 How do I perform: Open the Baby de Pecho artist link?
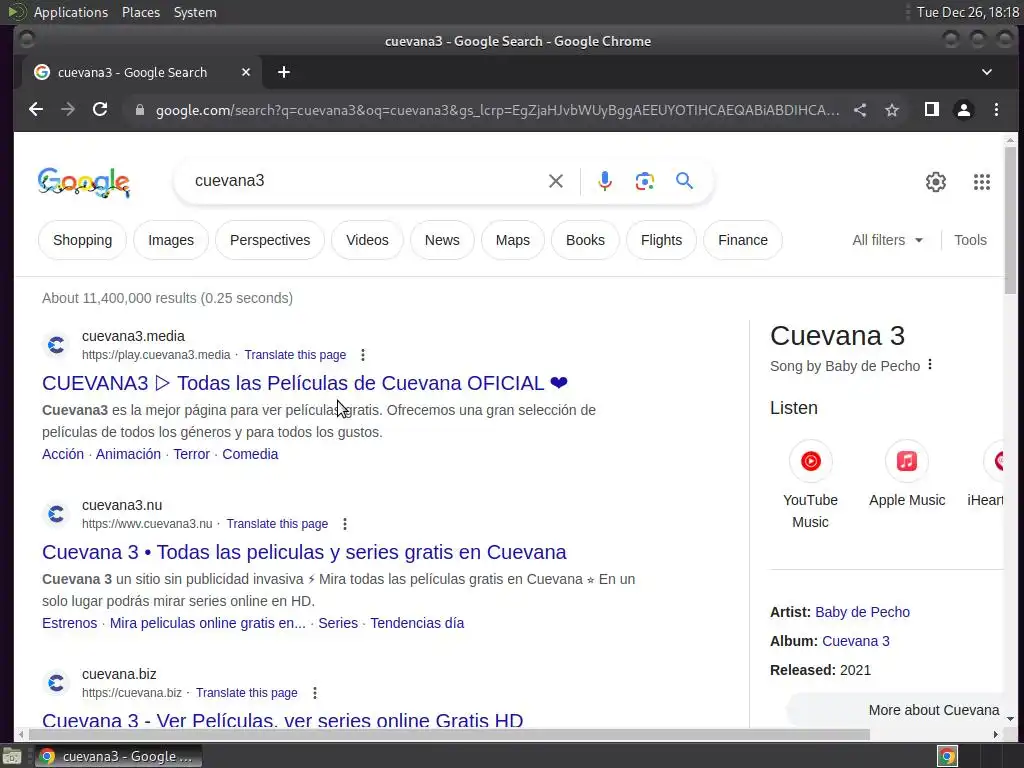click(x=862, y=613)
